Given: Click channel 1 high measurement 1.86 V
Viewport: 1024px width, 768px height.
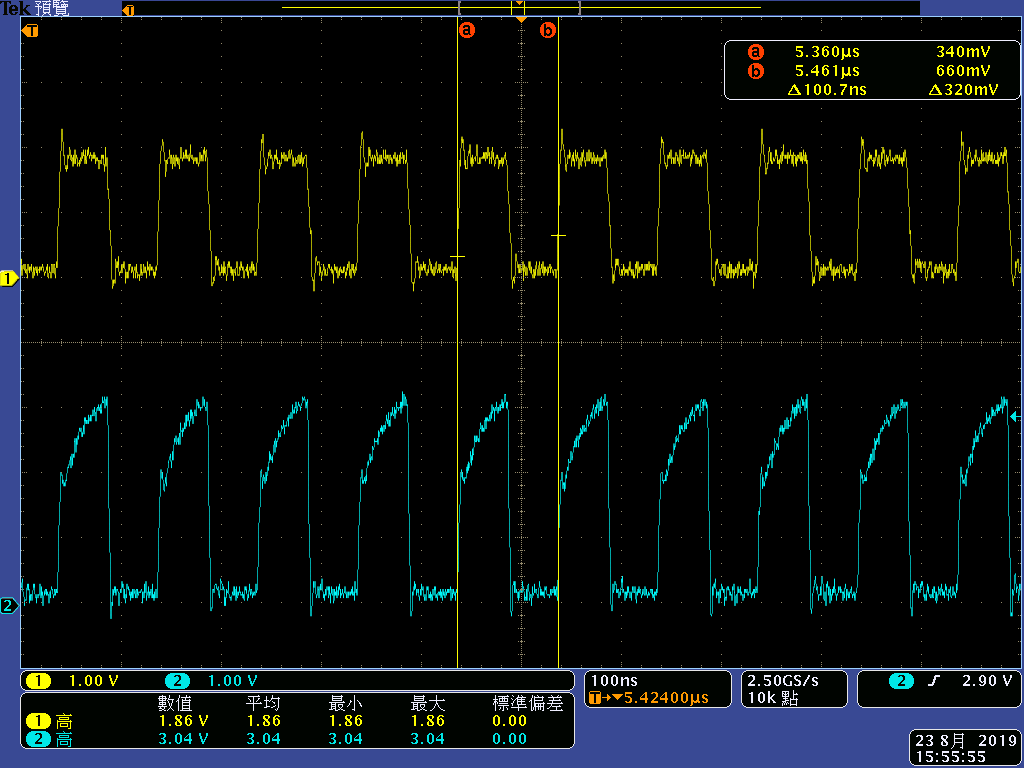Looking at the screenshot, I should point(184,720).
